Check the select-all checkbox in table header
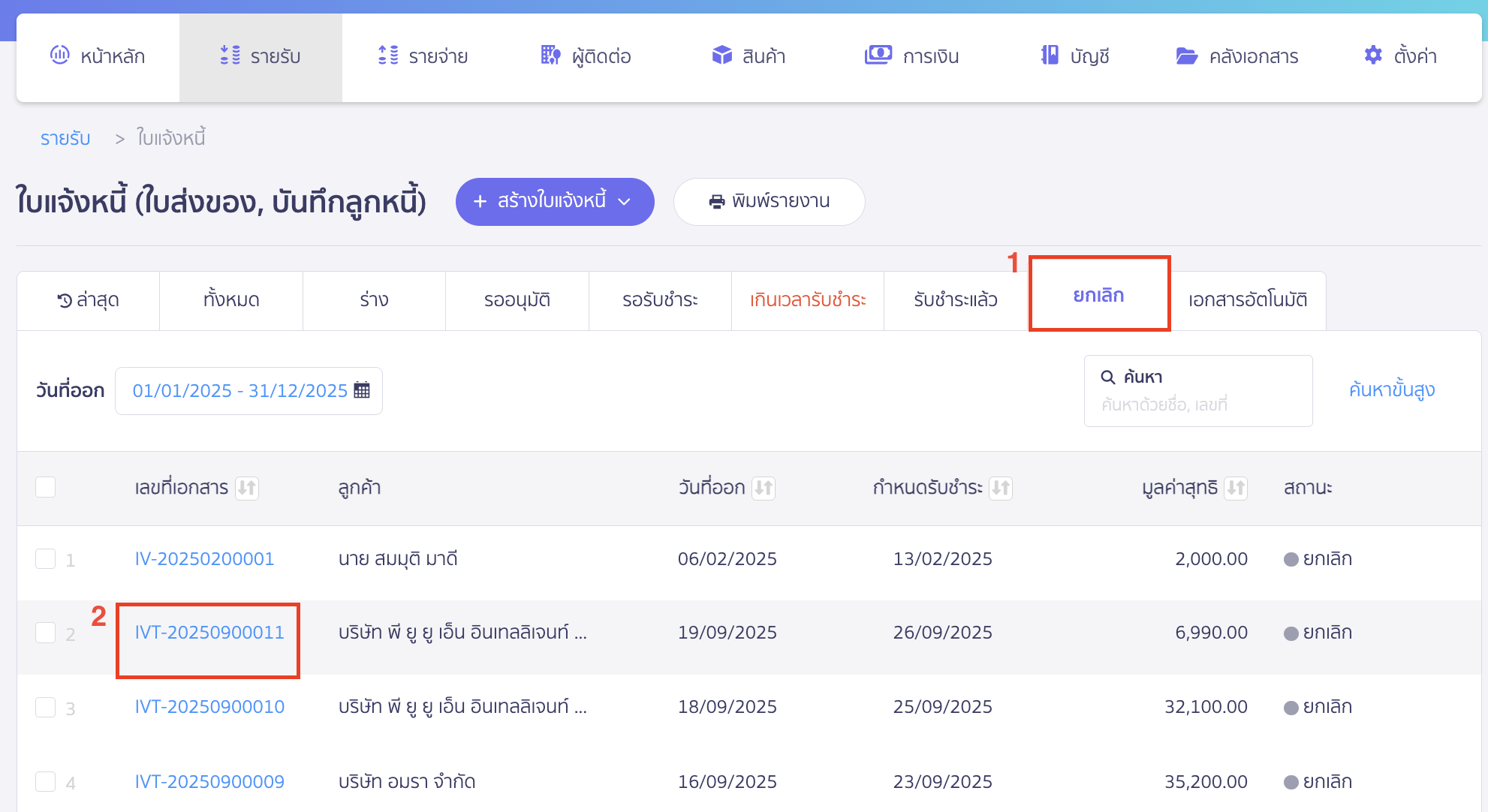 pos(45,486)
